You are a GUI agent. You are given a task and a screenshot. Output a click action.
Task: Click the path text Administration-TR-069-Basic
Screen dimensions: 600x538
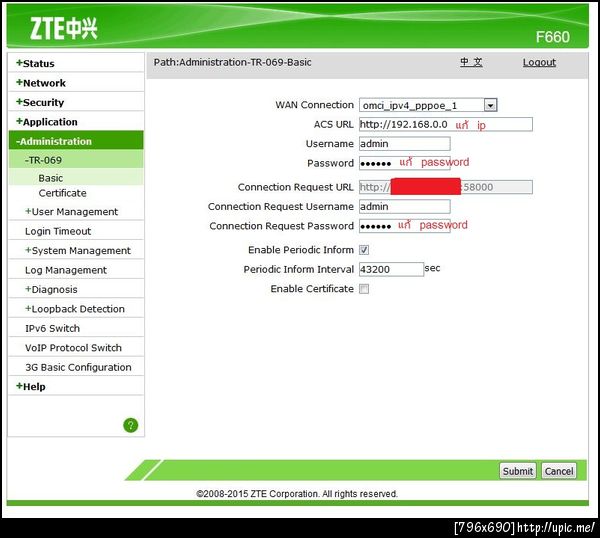pyautogui.click(x=245, y=62)
